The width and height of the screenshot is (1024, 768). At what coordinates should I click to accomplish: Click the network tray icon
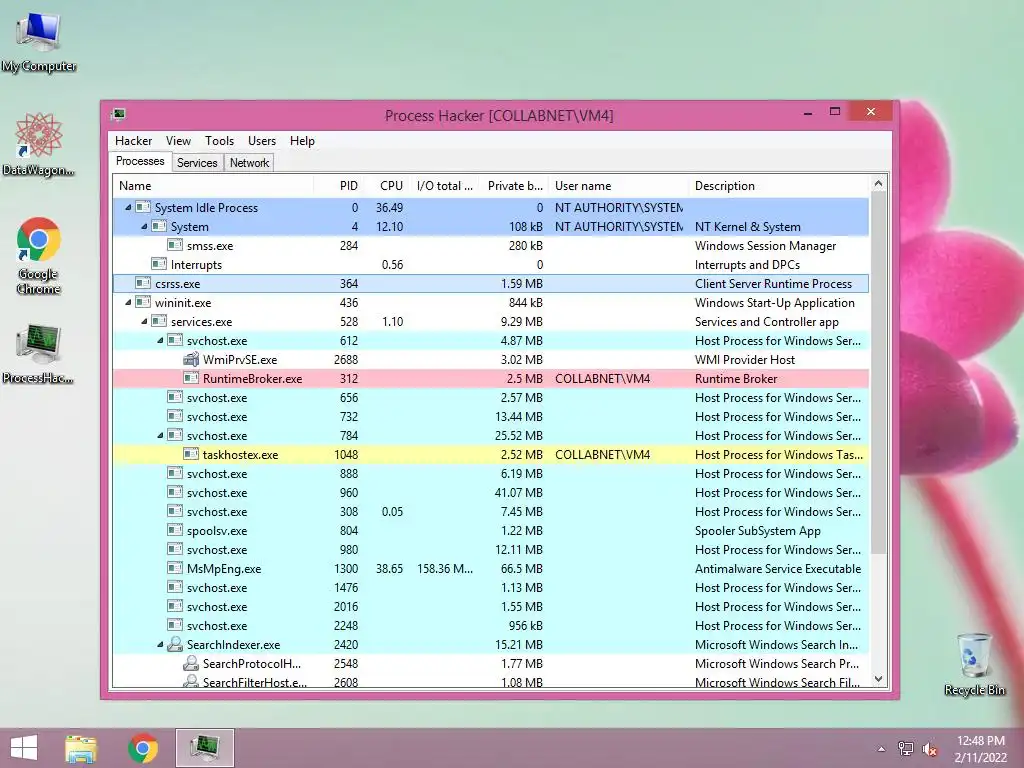point(906,749)
